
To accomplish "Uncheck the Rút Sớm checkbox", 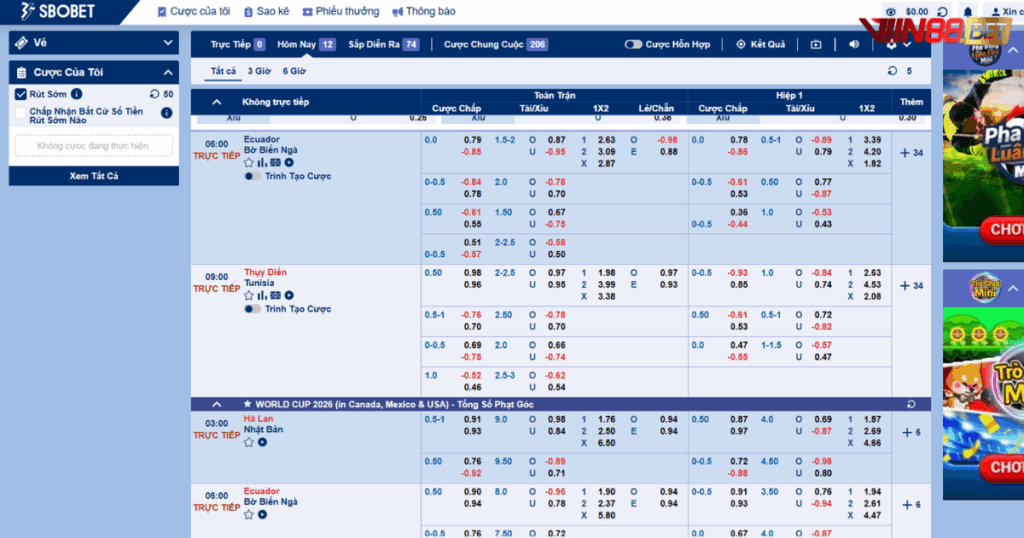I will tap(20, 94).
